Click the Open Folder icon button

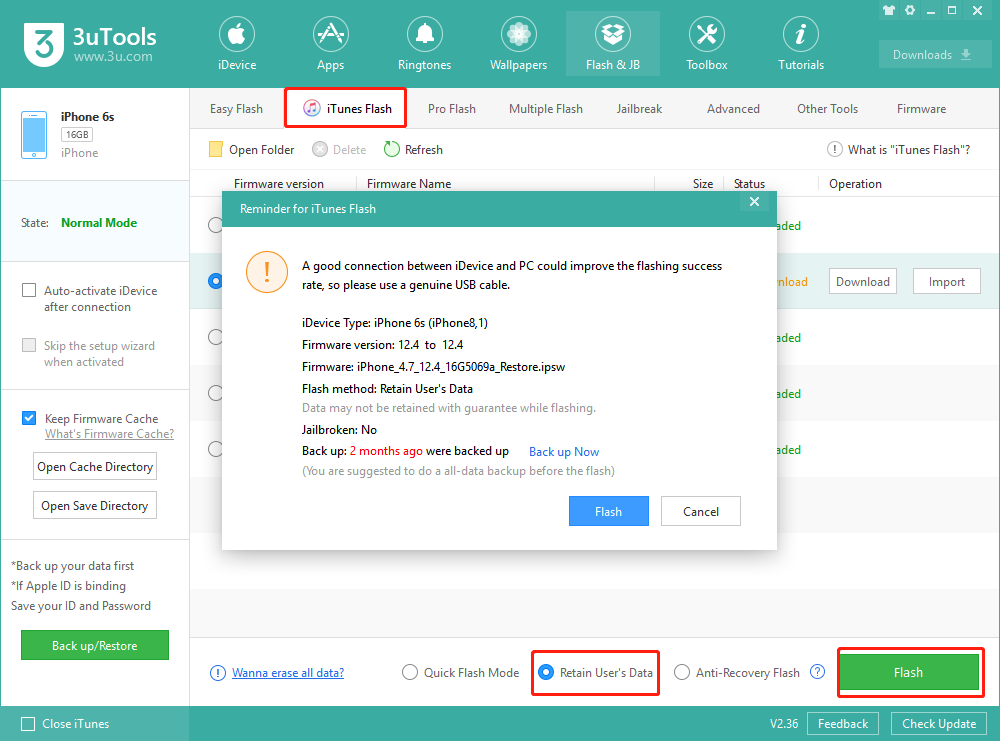point(252,149)
